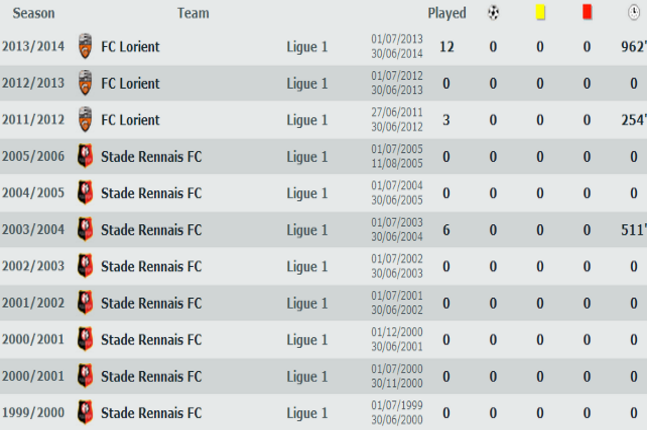Open FC Lorient team link for 2013/2014

click(x=130, y=47)
